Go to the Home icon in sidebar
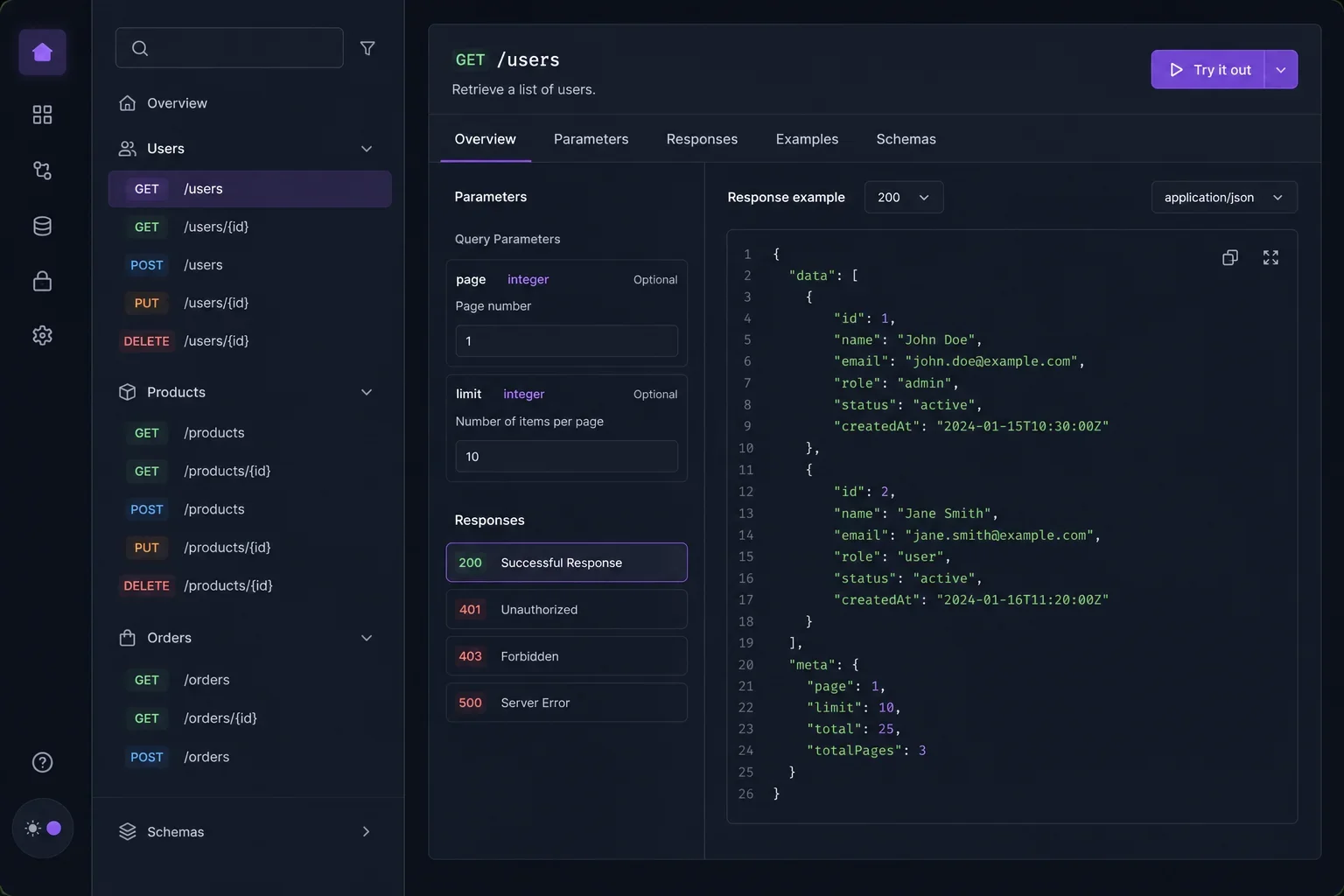The image size is (1344, 896). [x=42, y=52]
